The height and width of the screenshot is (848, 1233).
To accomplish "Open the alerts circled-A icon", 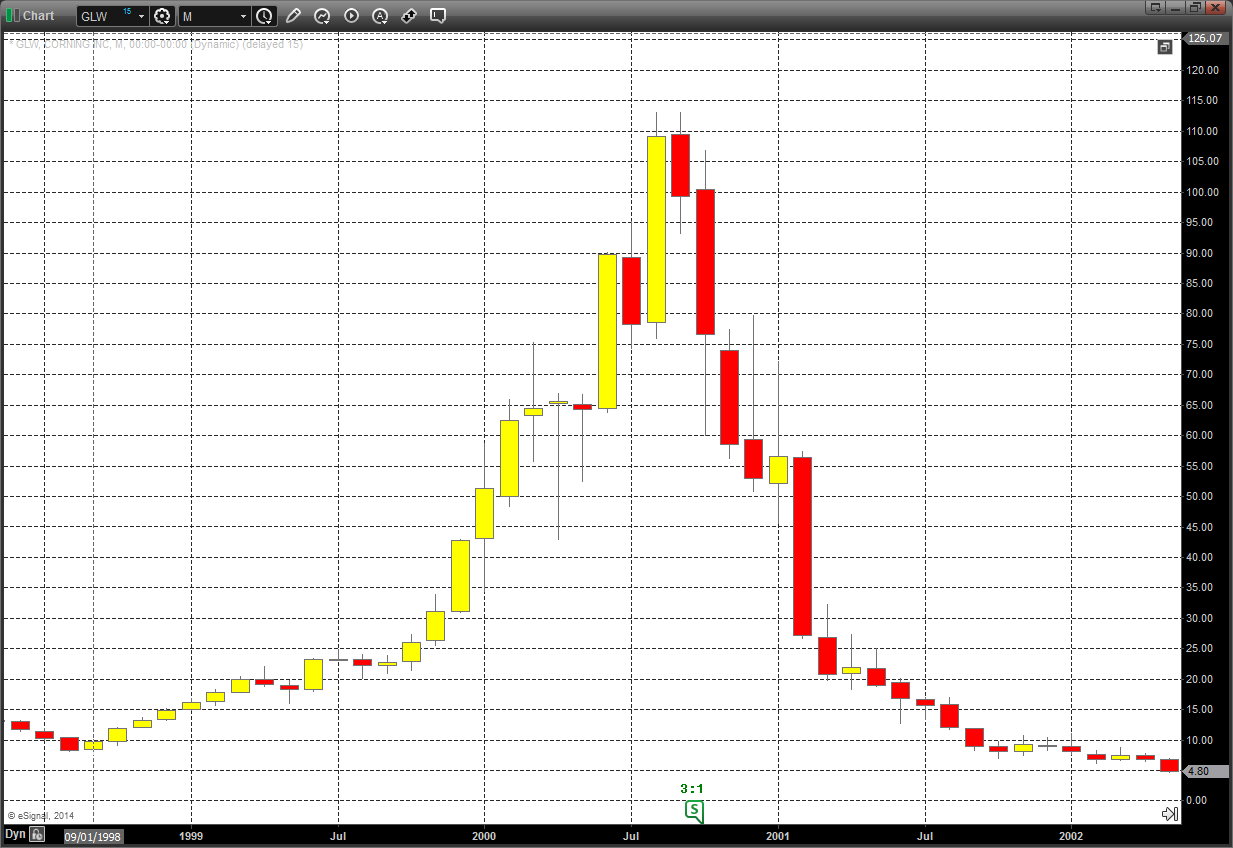I will click(x=380, y=16).
